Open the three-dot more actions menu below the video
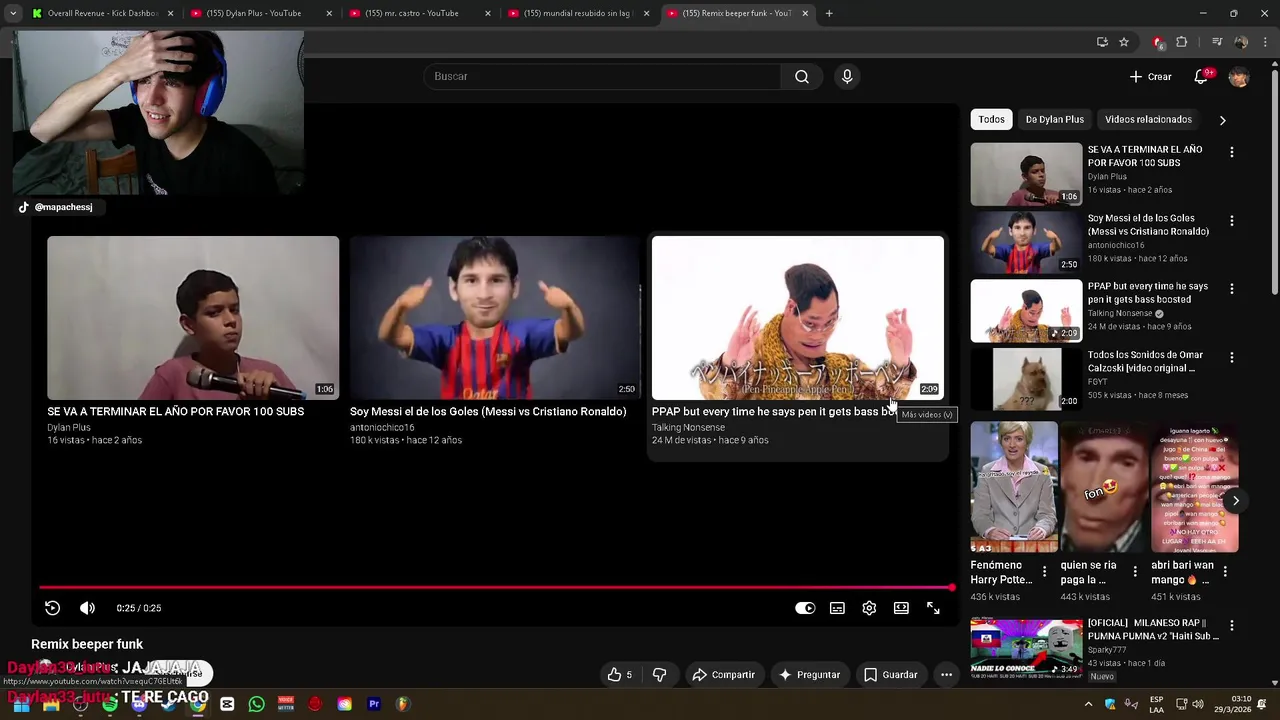1280x720 pixels. (946, 675)
